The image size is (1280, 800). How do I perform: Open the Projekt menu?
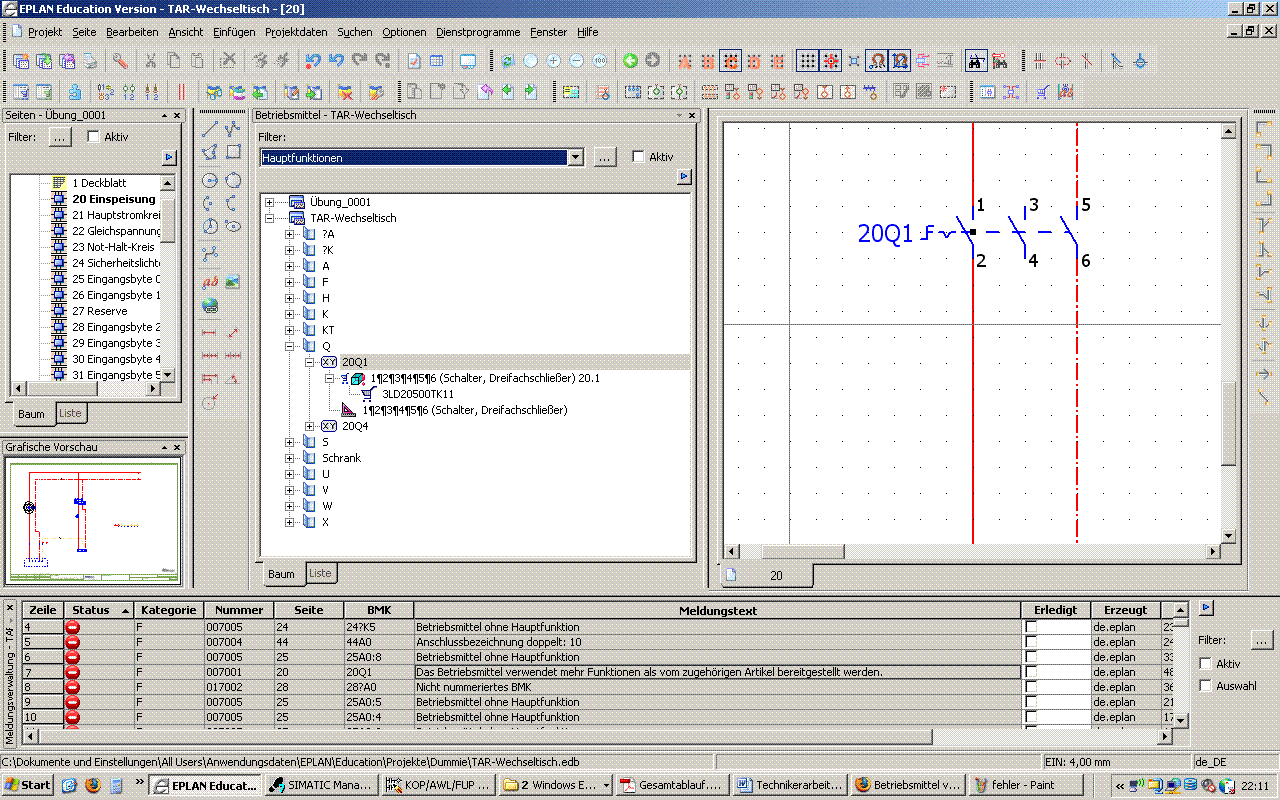[x=45, y=32]
